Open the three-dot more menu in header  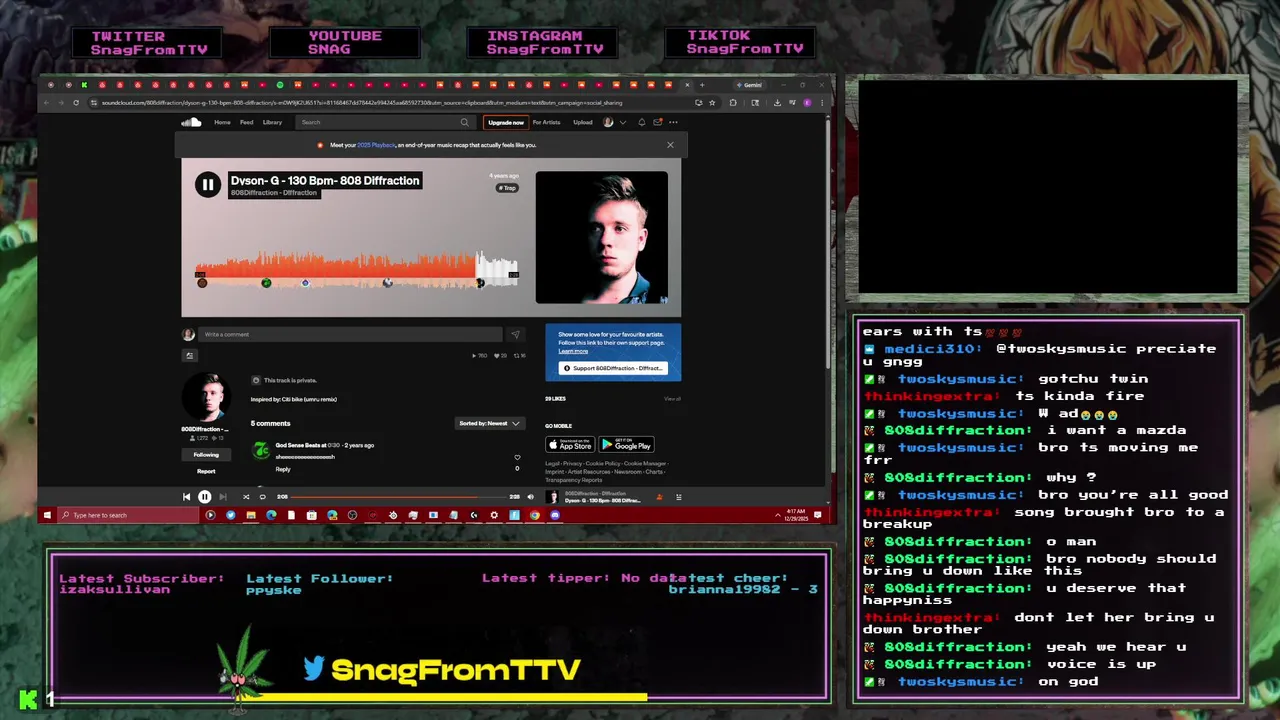coord(673,122)
